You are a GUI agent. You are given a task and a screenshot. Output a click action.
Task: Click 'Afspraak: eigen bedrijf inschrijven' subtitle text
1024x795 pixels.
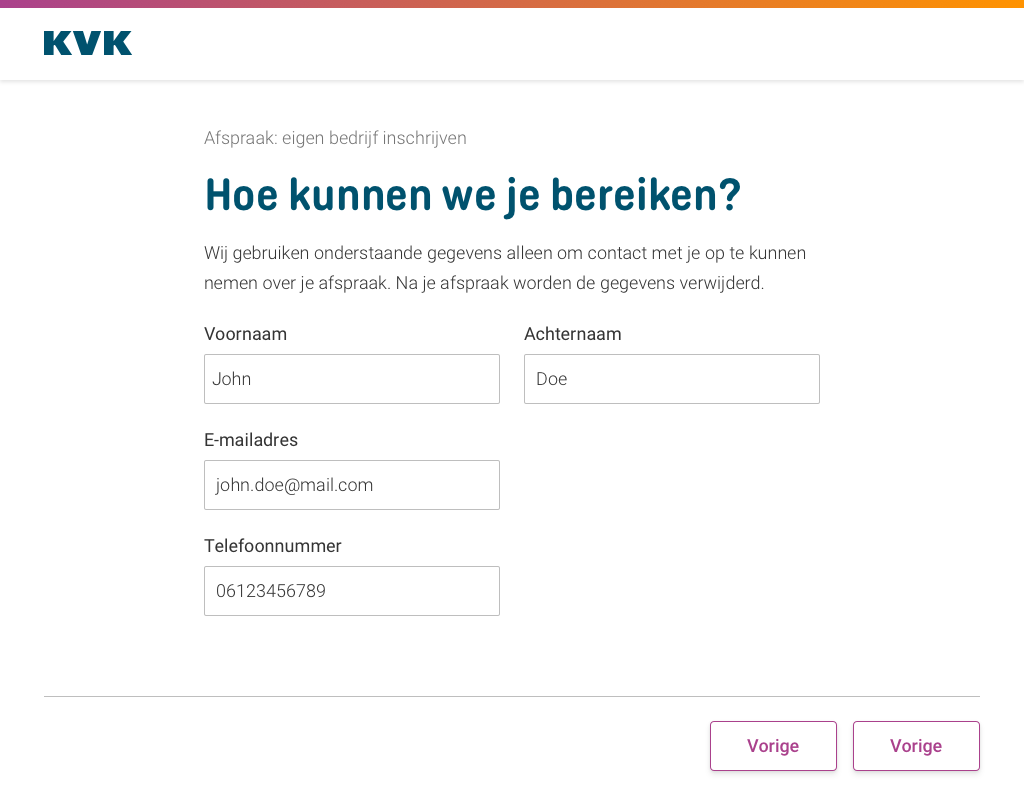335,138
